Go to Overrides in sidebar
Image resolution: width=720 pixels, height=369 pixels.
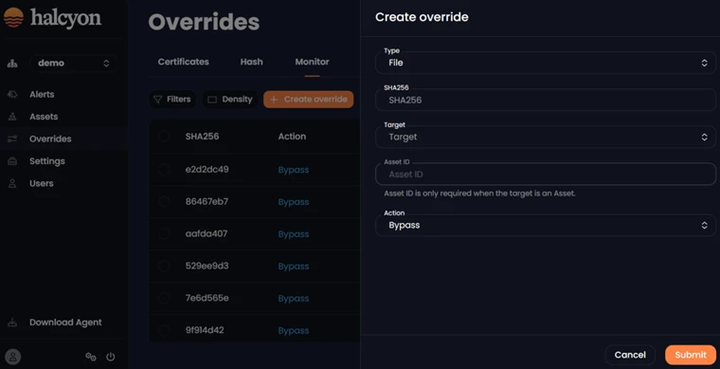tap(51, 139)
